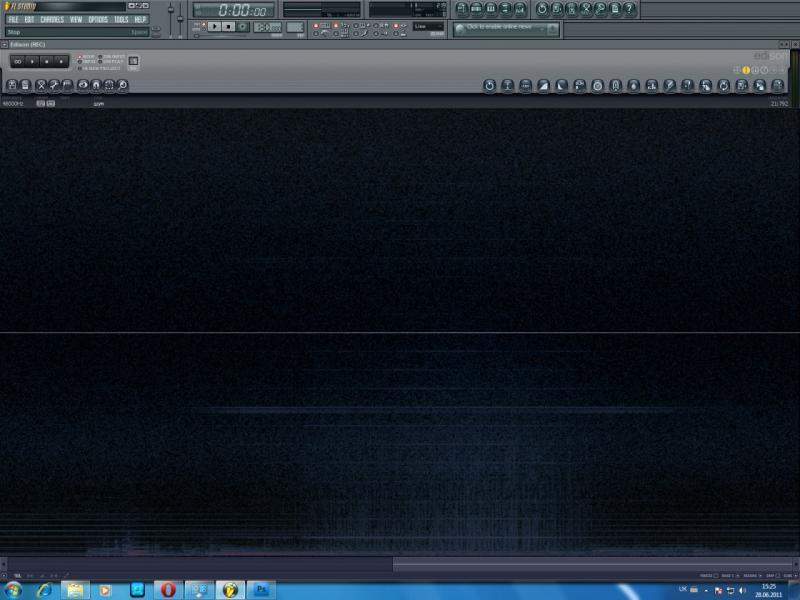Open Photoshop from the taskbar

[x=261, y=590]
